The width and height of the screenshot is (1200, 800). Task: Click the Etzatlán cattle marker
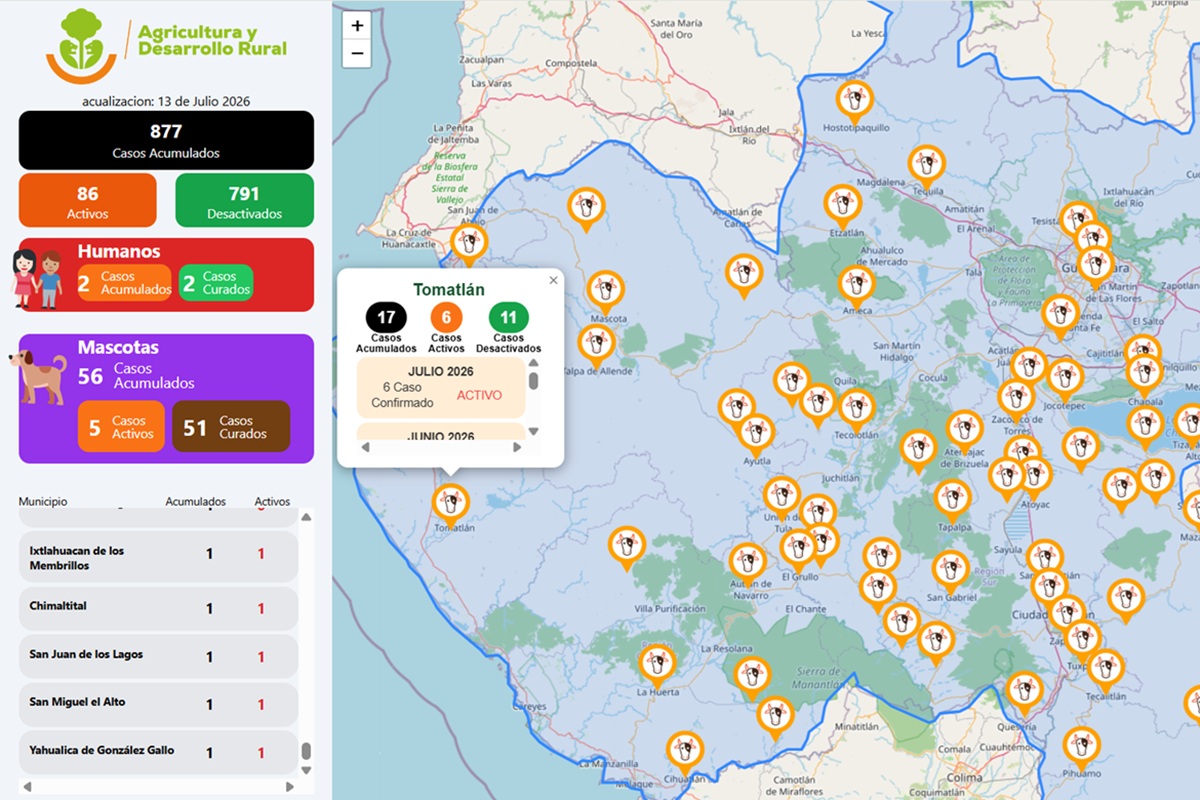pyautogui.click(x=843, y=205)
